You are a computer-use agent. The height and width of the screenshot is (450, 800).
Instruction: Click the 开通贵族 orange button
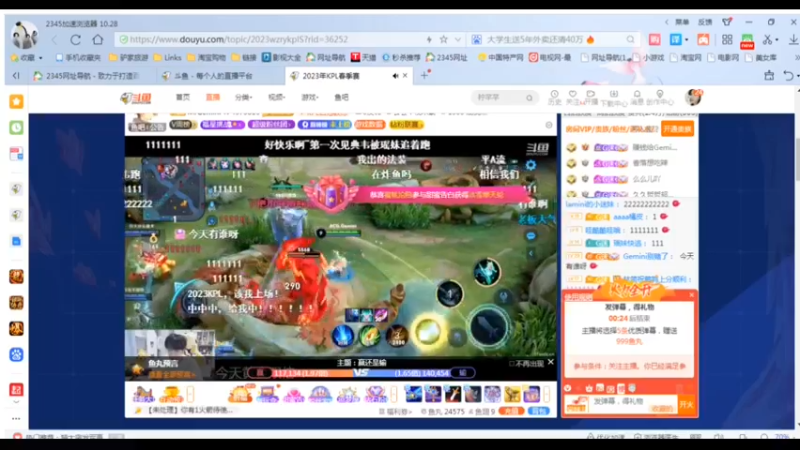click(678, 129)
